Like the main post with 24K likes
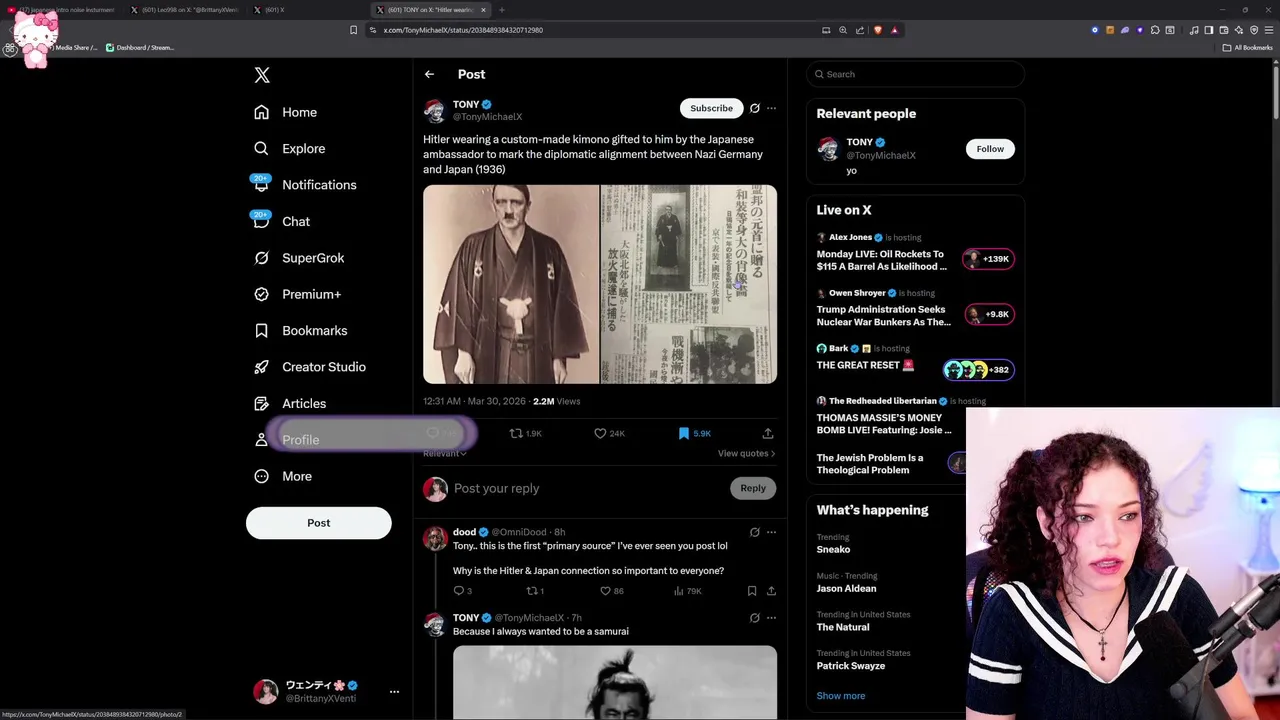 [x=609, y=433]
